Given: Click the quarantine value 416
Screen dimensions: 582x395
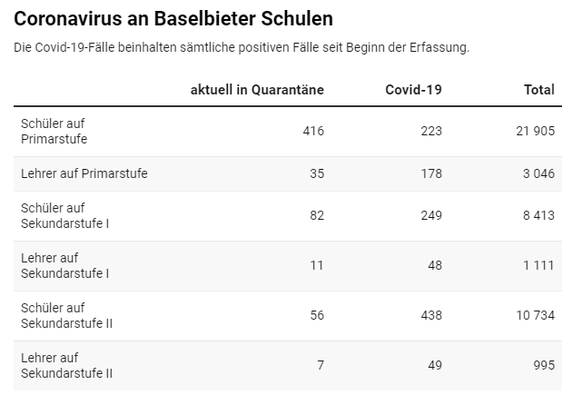Looking at the screenshot, I should [x=313, y=131].
